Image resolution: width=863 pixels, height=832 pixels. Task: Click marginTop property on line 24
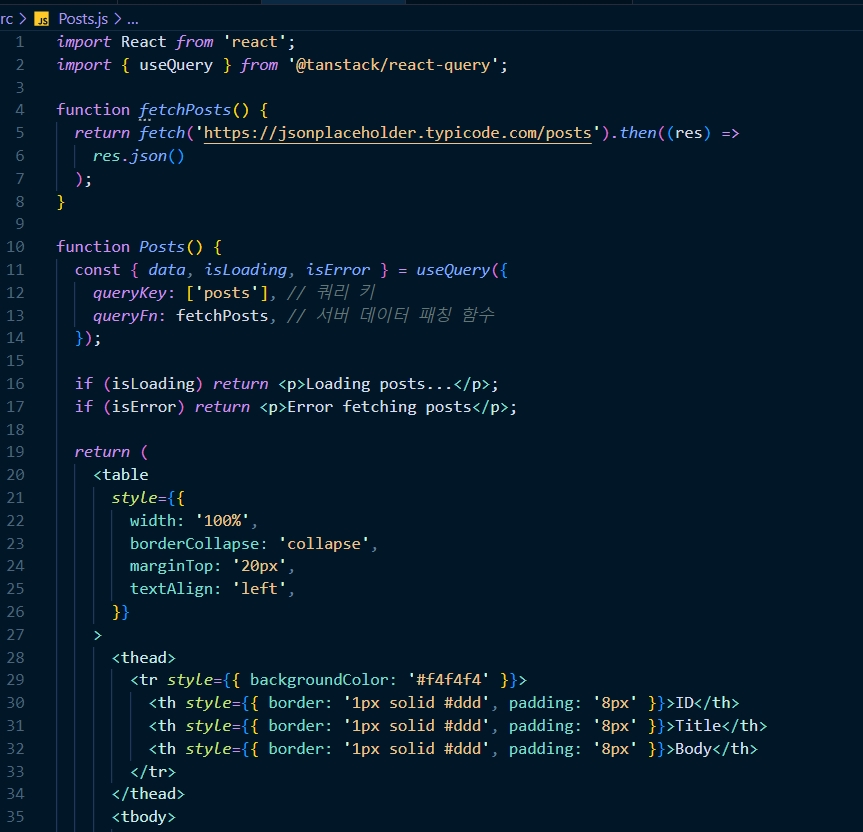point(171,566)
